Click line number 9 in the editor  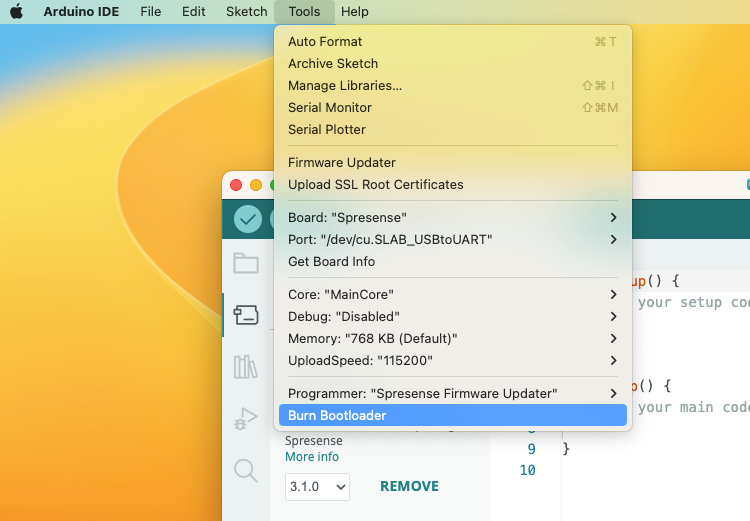click(x=531, y=449)
